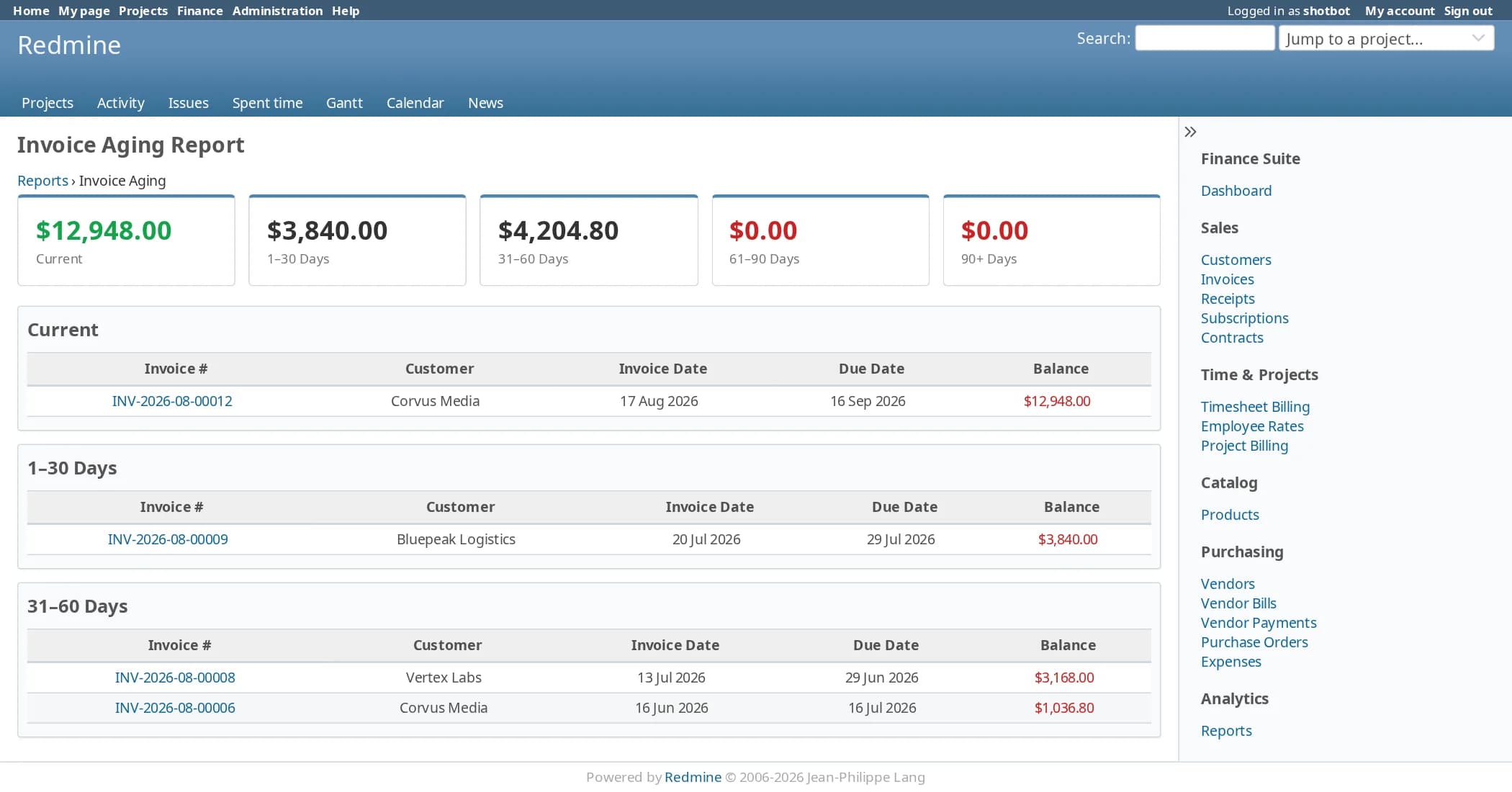Select Products under Catalog
Screen dimensions: 1512x792
[1230, 515]
